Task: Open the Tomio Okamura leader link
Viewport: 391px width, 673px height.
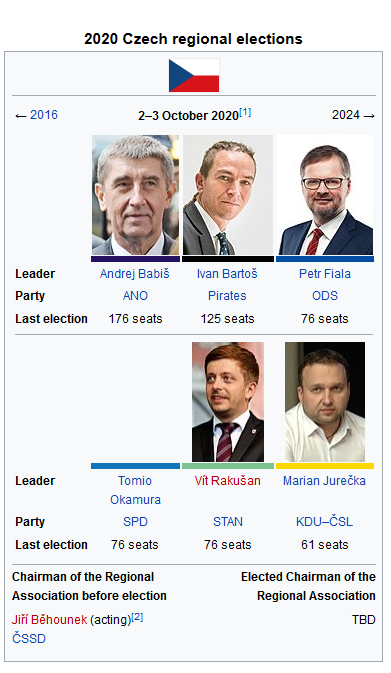Action: 135,490
